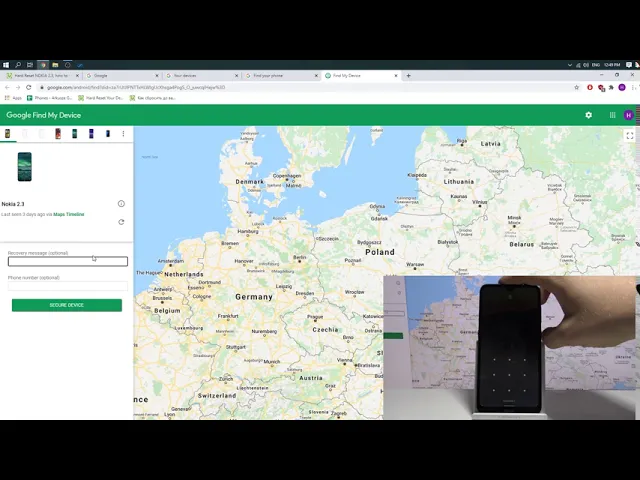
Task: Open the red Opera-style extension icon
Action: click(590, 87)
